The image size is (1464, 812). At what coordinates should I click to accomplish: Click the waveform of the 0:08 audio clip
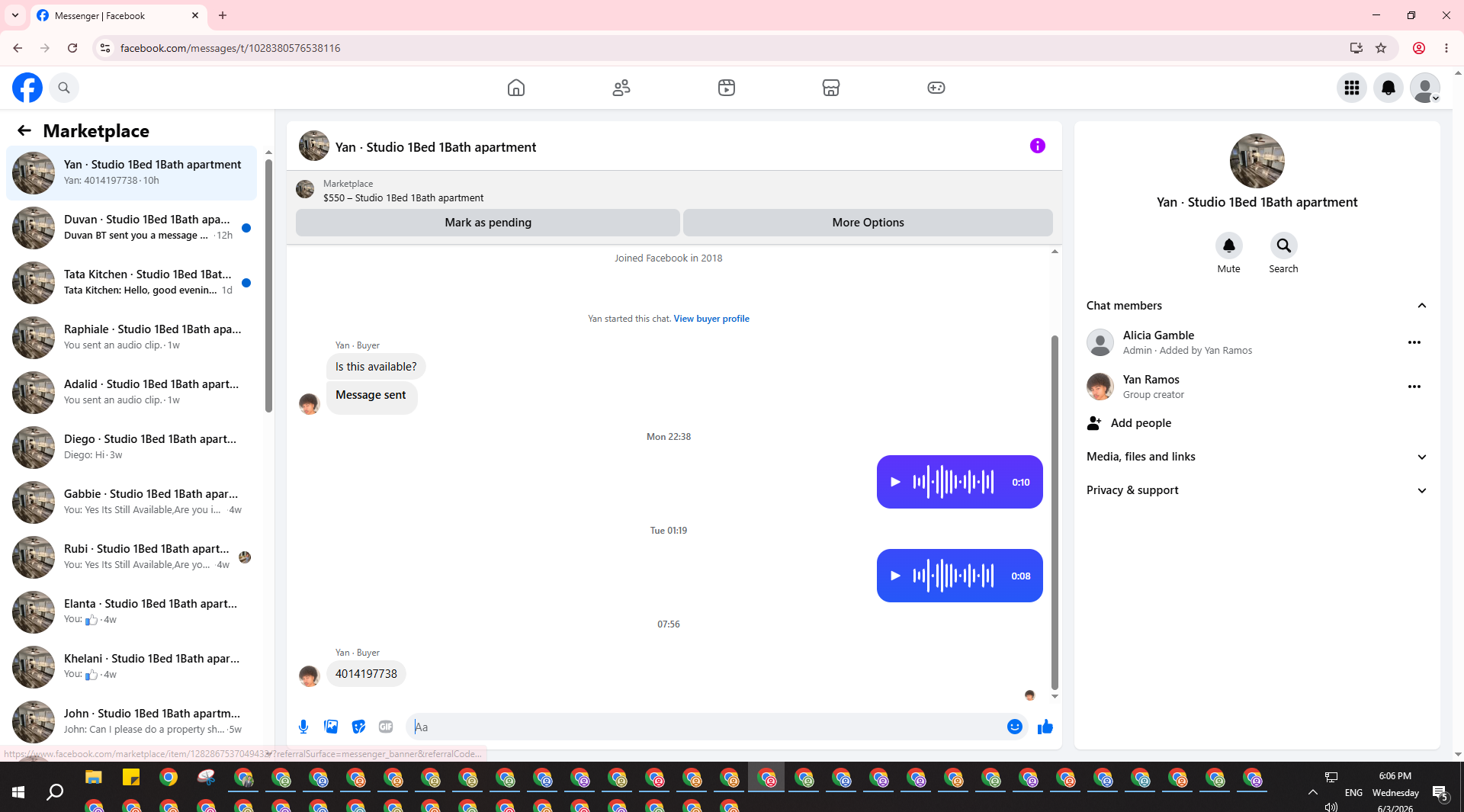pos(954,576)
